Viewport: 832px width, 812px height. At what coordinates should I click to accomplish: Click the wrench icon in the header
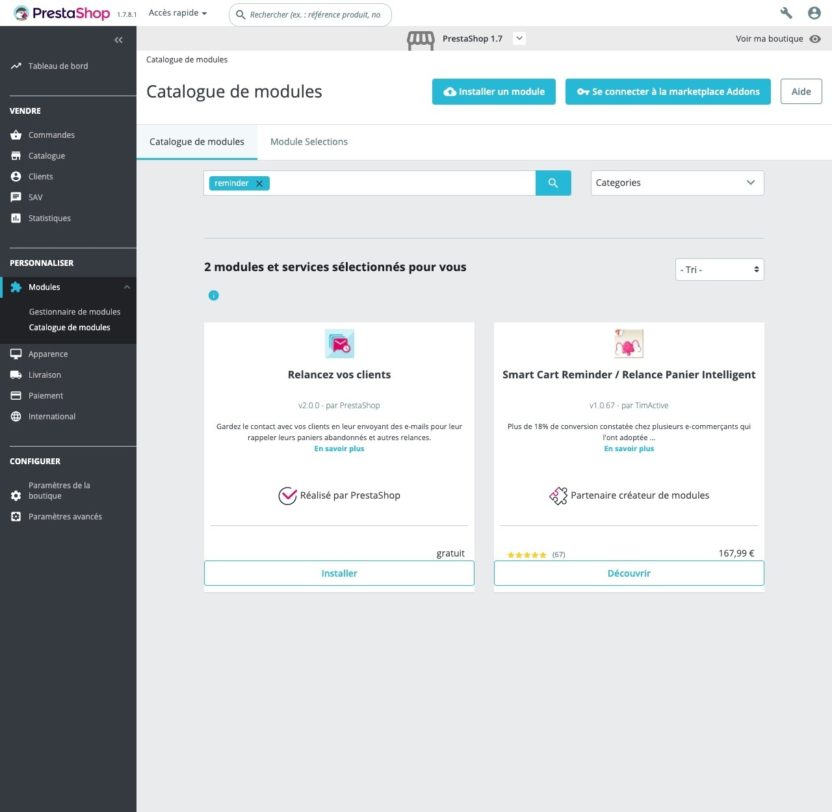point(784,14)
